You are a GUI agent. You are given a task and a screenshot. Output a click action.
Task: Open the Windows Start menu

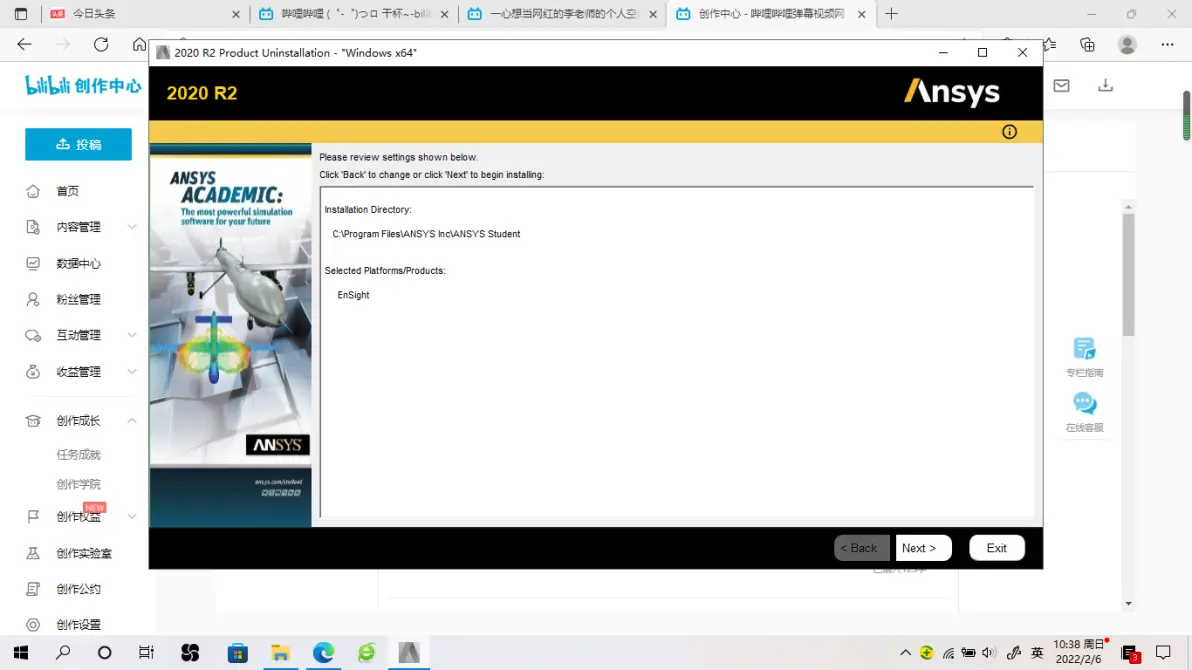[x=21, y=653]
